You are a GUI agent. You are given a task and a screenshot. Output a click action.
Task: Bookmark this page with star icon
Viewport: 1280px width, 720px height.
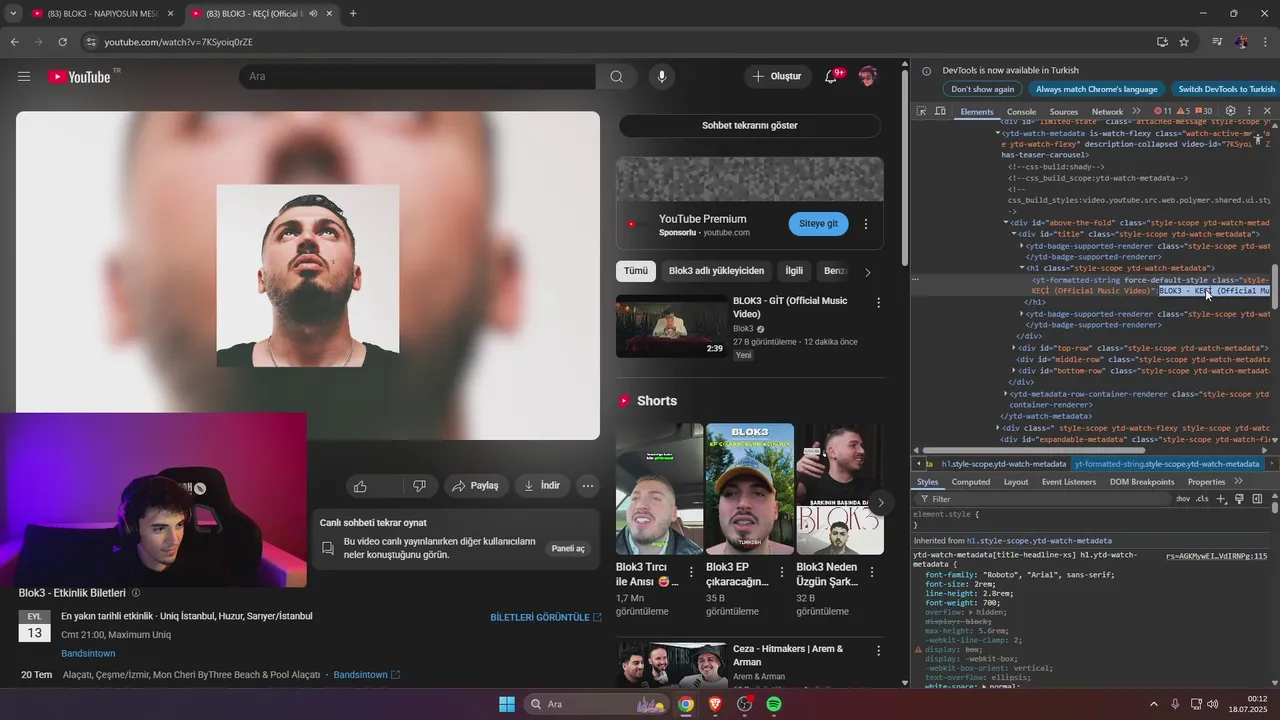[x=1184, y=42]
